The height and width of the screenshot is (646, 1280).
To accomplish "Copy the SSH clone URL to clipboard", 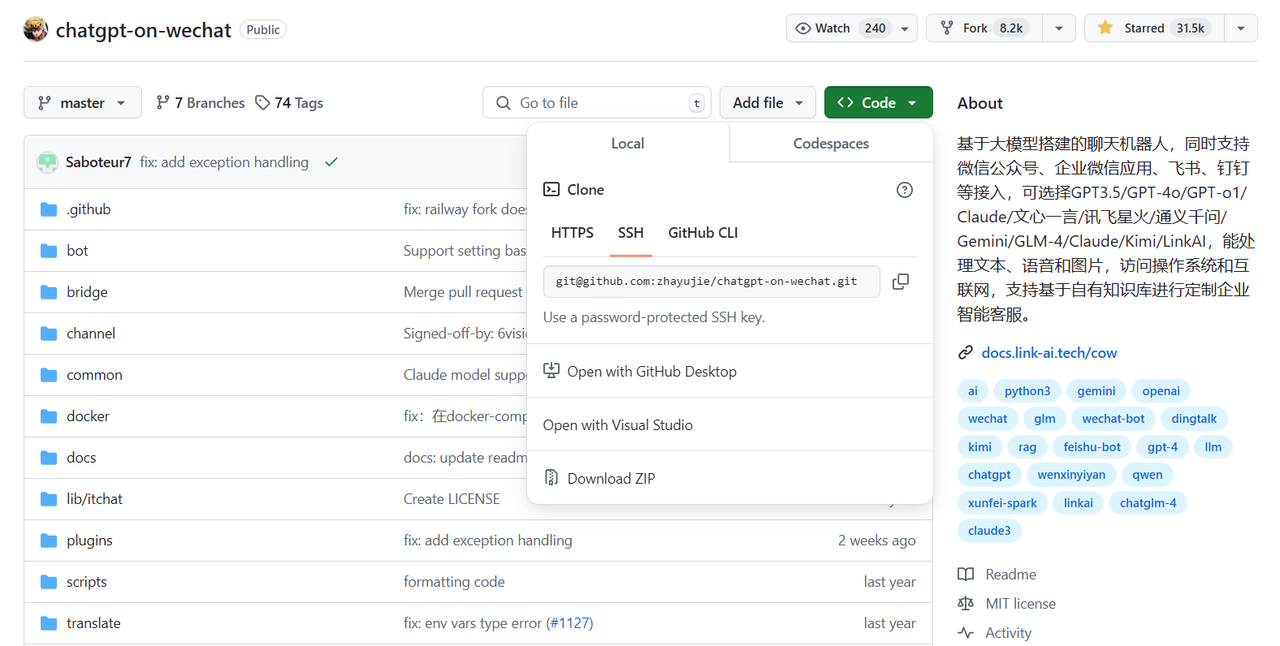I will [900, 282].
